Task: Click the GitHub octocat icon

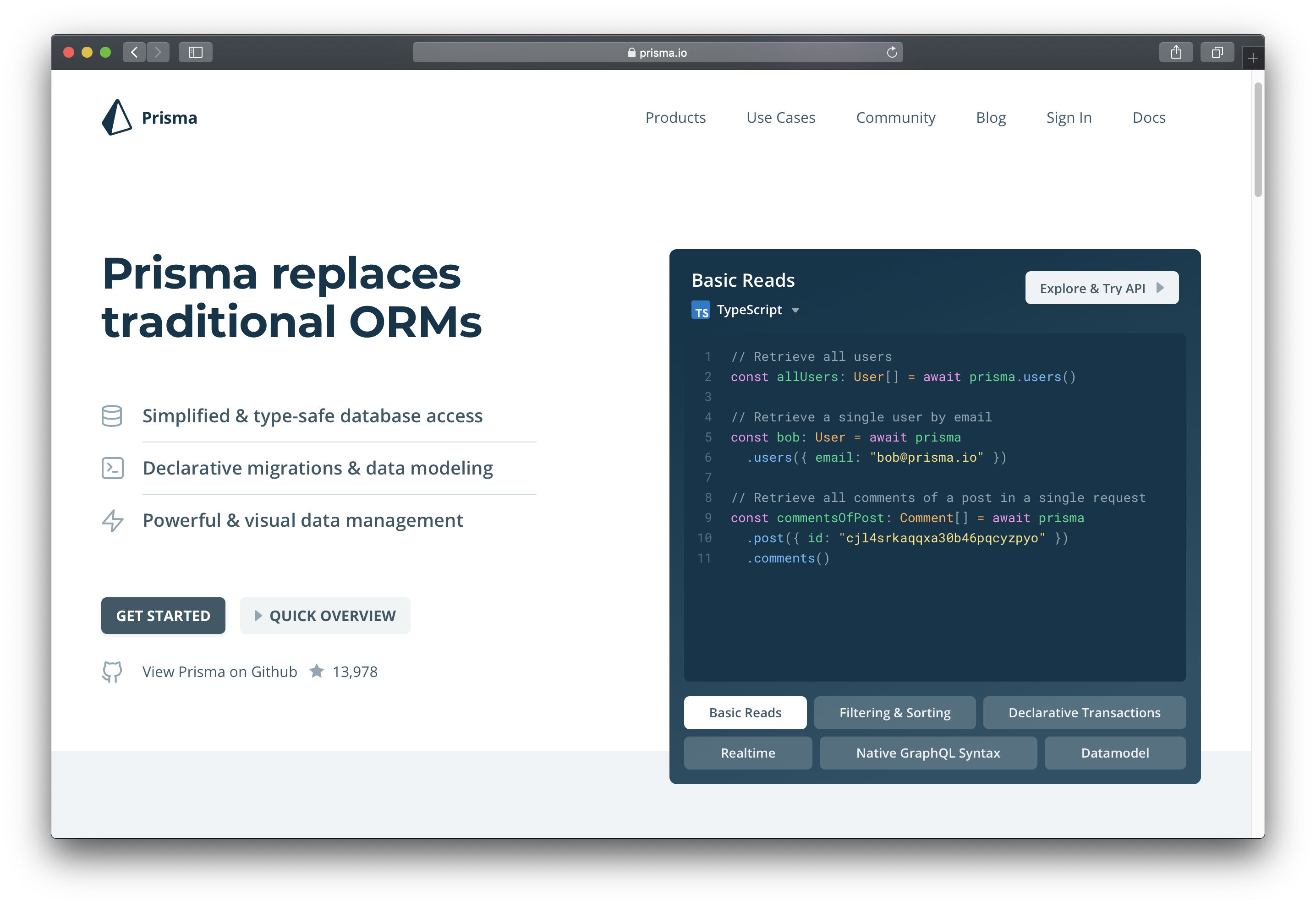Action: coord(112,671)
